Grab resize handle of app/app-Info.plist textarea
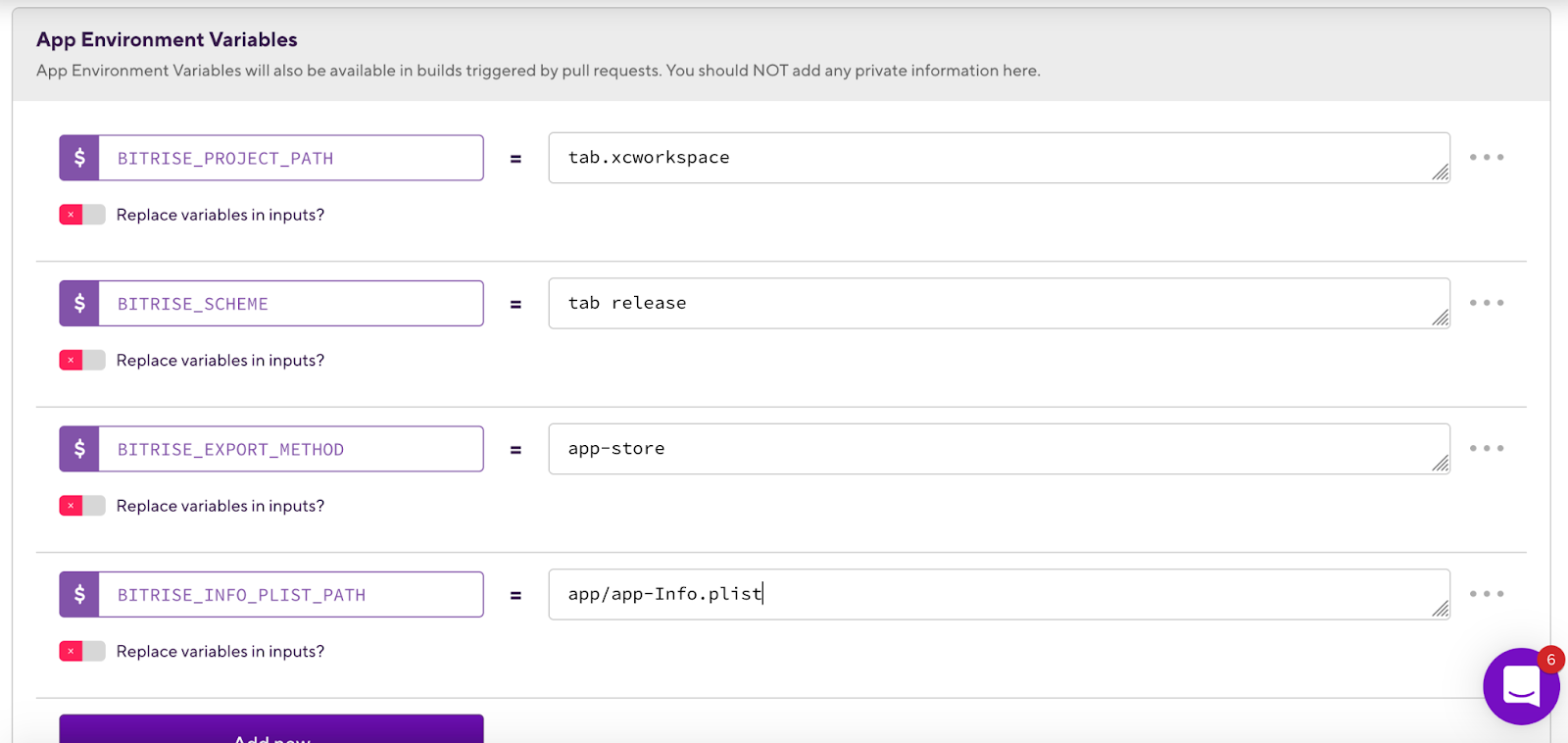This screenshot has width=1568, height=743. tap(1440, 609)
